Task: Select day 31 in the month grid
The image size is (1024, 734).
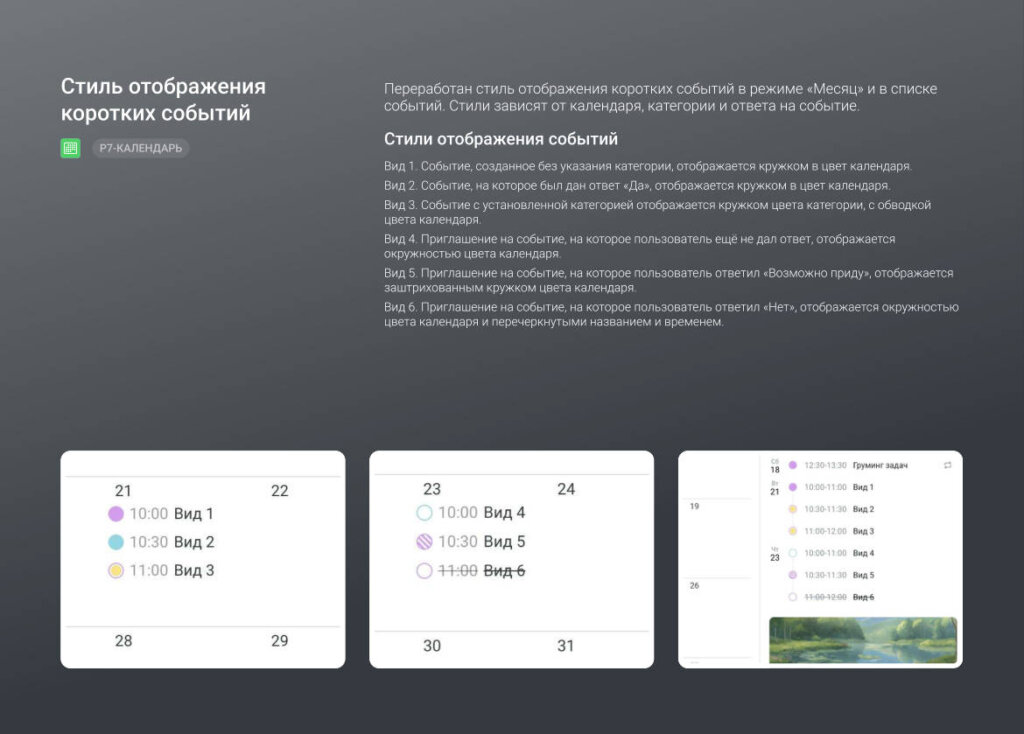Action: click(x=566, y=646)
